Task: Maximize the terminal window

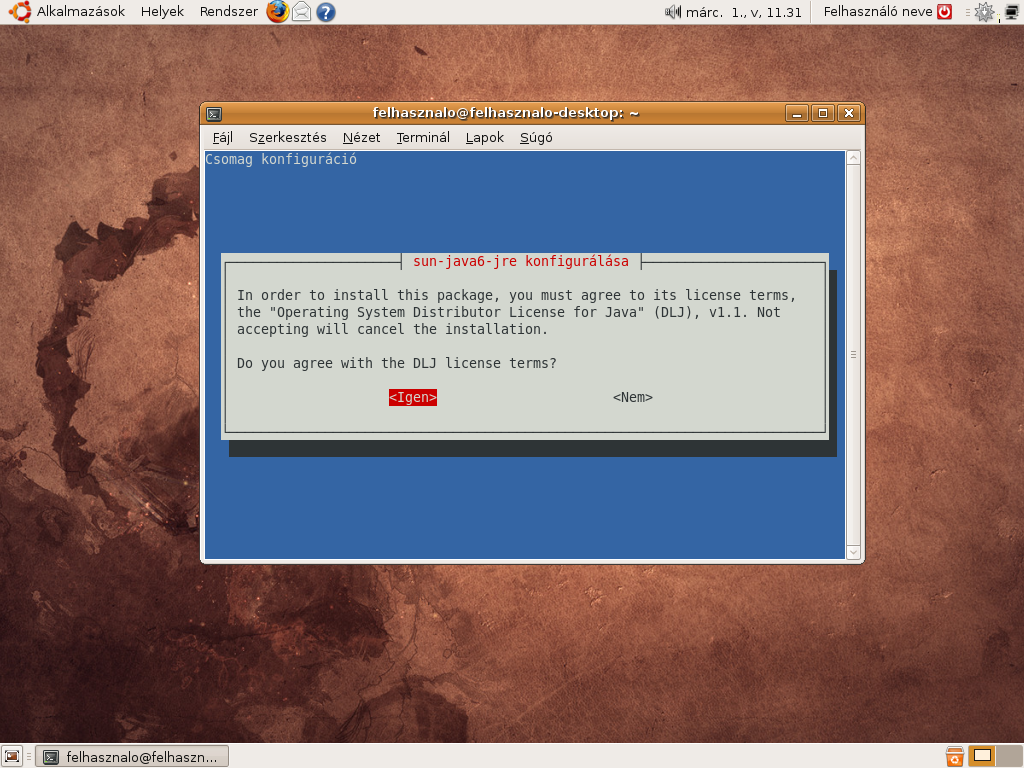Action: [x=823, y=114]
